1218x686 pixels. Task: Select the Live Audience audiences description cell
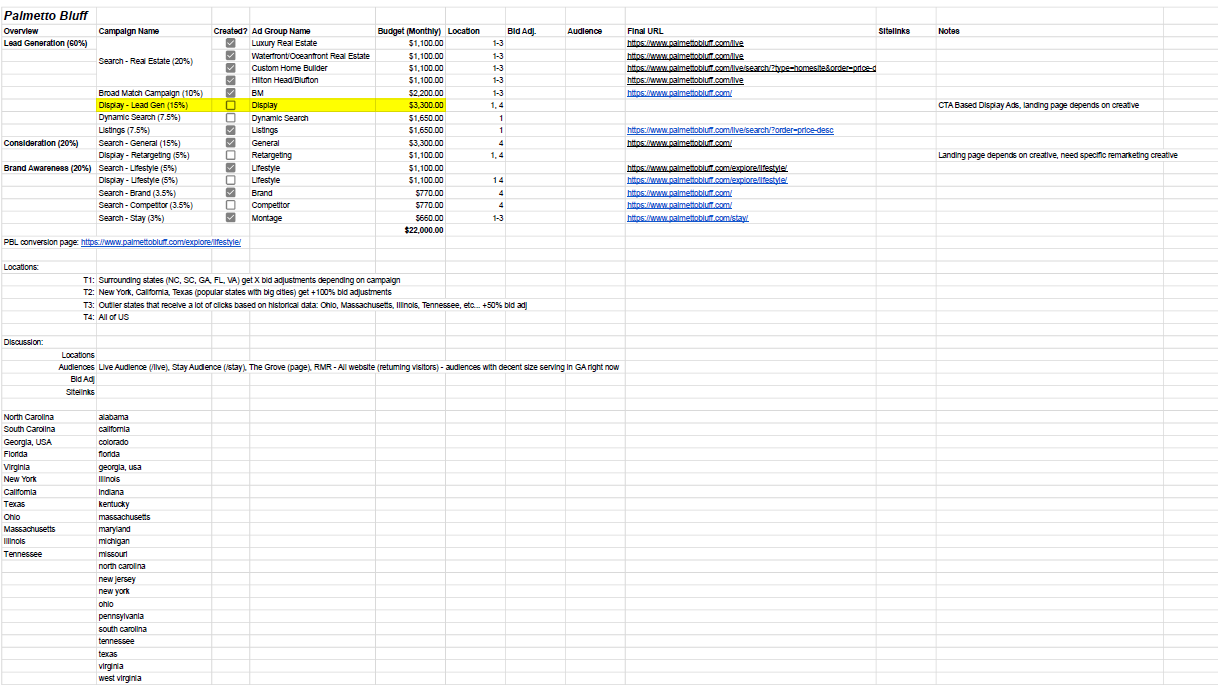tap(359, 367)
